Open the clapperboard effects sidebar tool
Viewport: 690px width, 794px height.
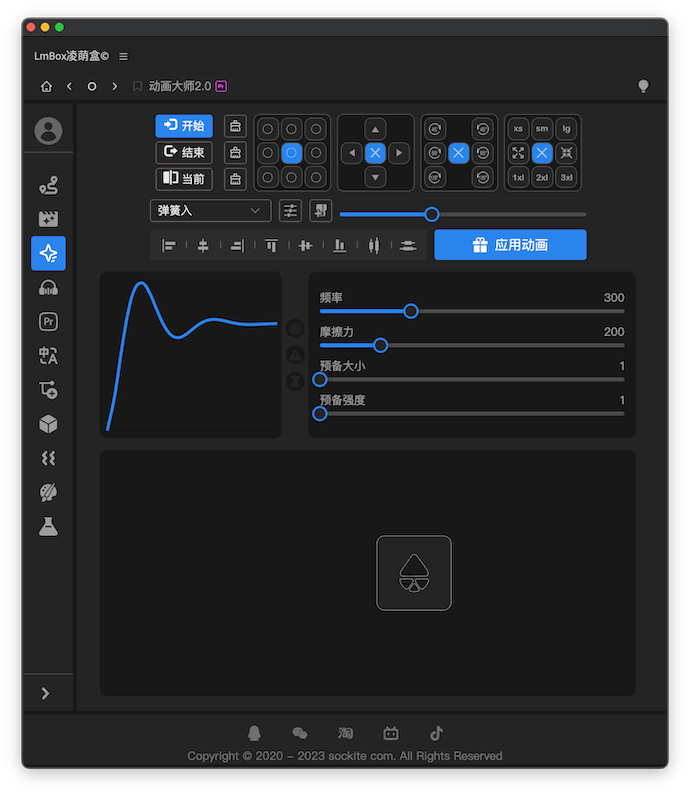tap(48, 219)
